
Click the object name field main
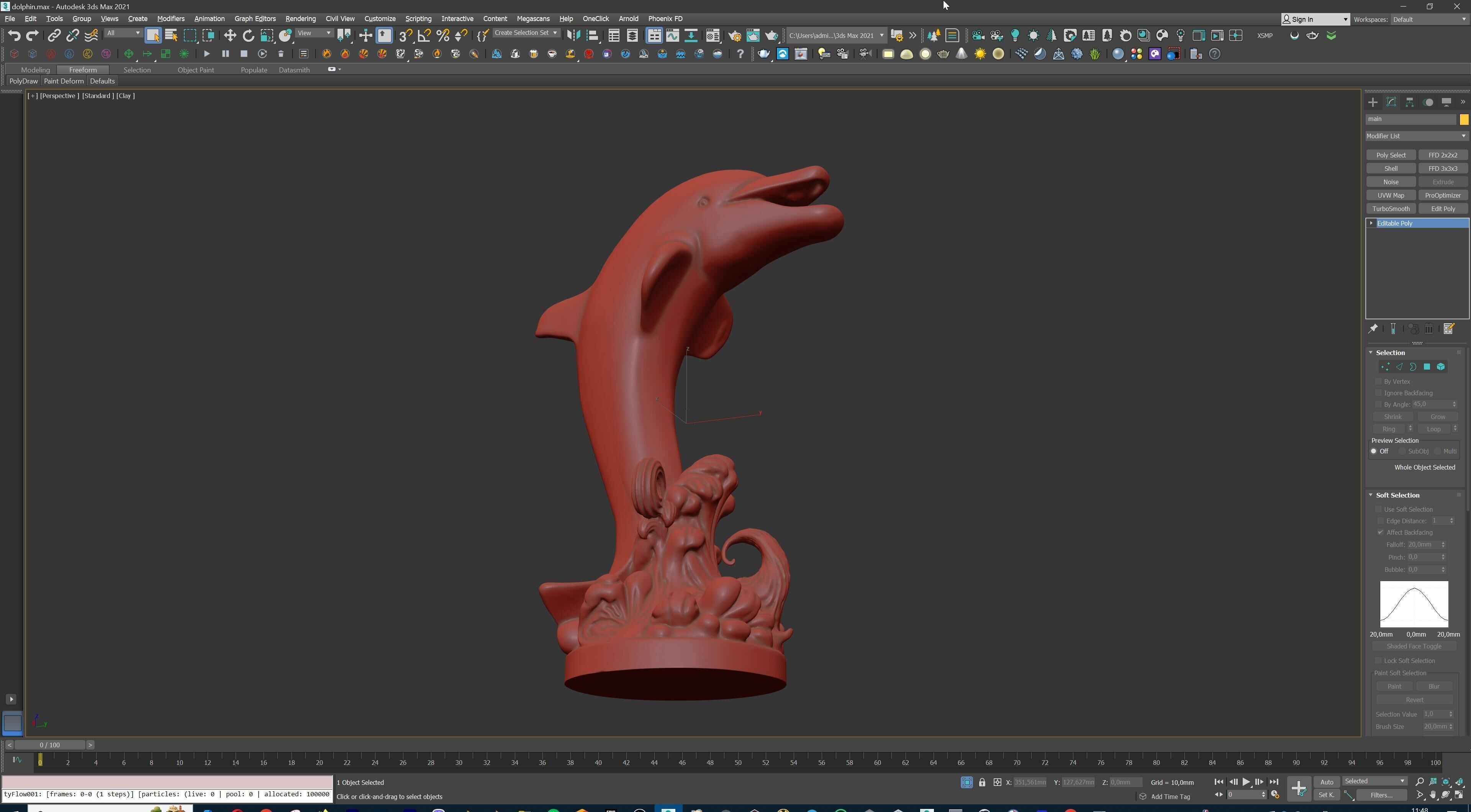[1410, 119]
